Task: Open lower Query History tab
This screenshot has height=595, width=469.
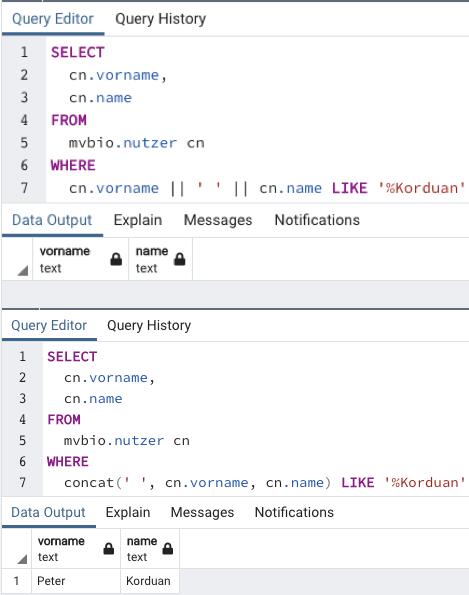Action: click(149, 325)
